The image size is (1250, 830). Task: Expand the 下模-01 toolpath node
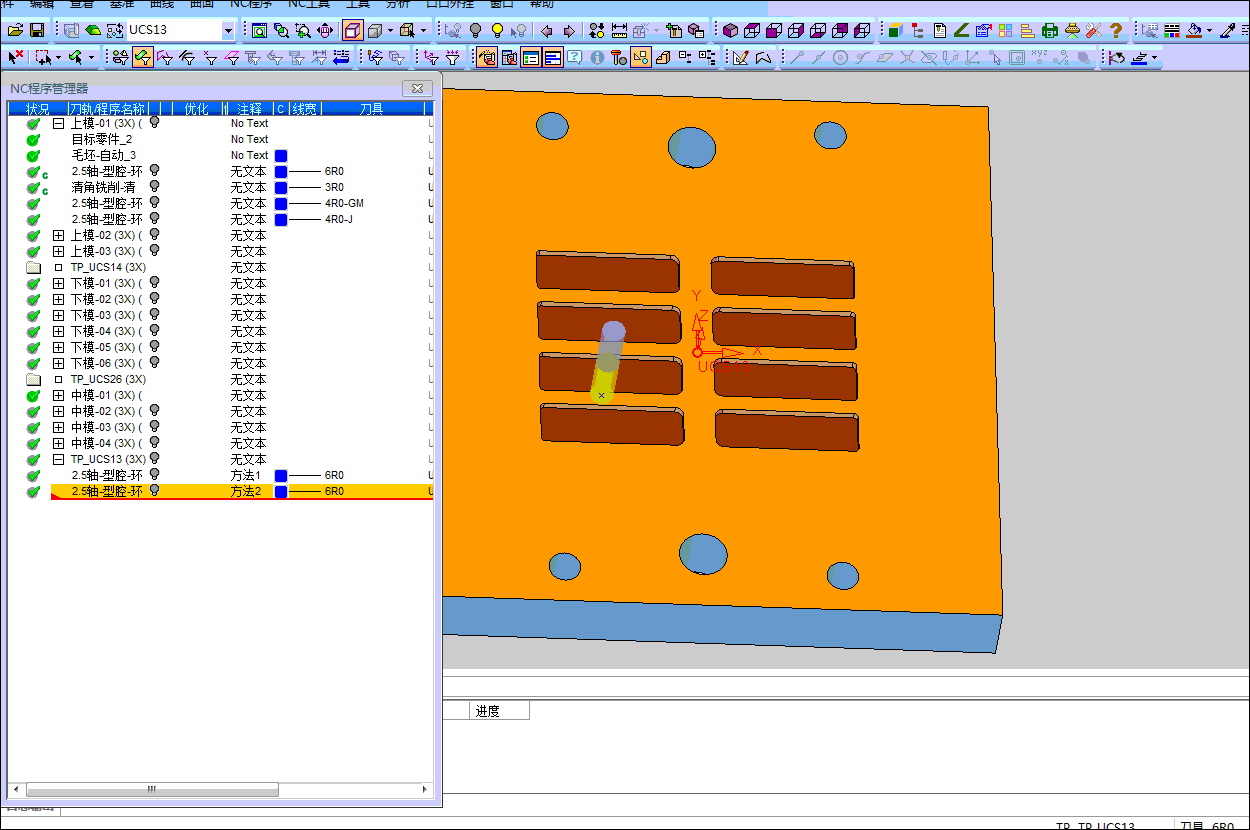(58, 283)
